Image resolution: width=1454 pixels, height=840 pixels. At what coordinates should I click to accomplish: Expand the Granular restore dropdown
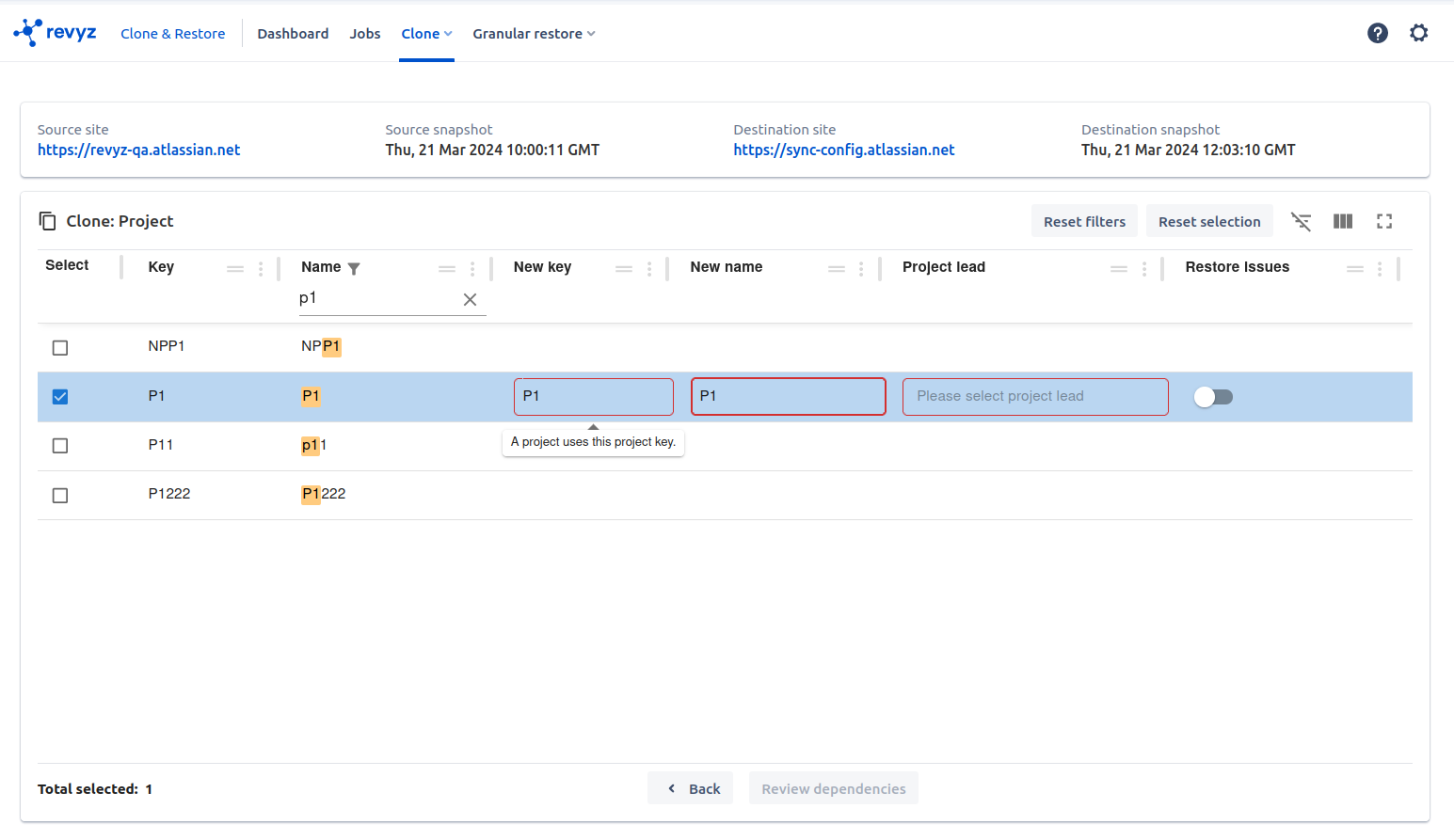[x=534, y=34]
